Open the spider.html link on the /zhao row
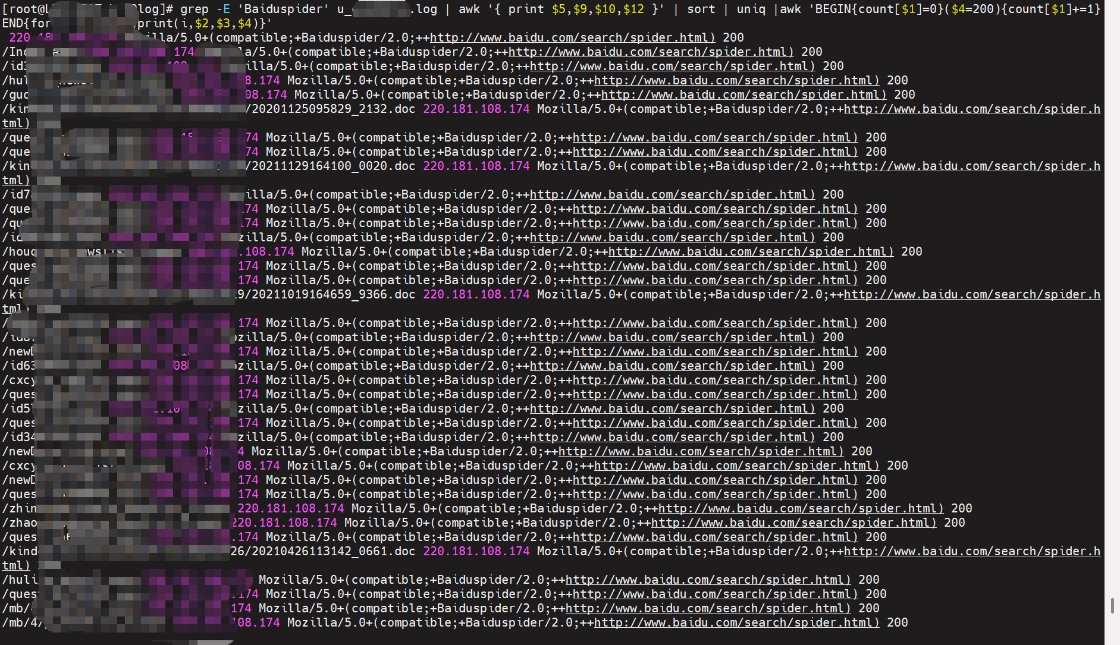 click(x=794, y=523)
